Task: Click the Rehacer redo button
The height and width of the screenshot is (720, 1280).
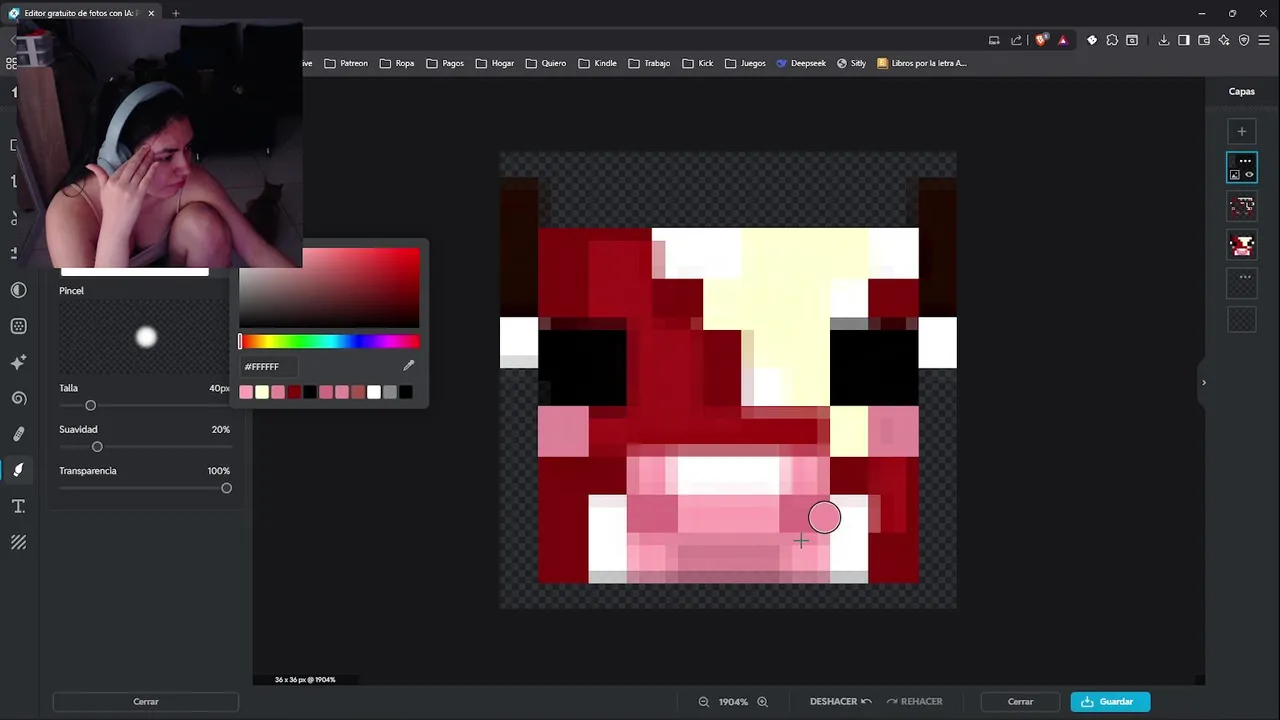Action: click(x=914, y=702)
